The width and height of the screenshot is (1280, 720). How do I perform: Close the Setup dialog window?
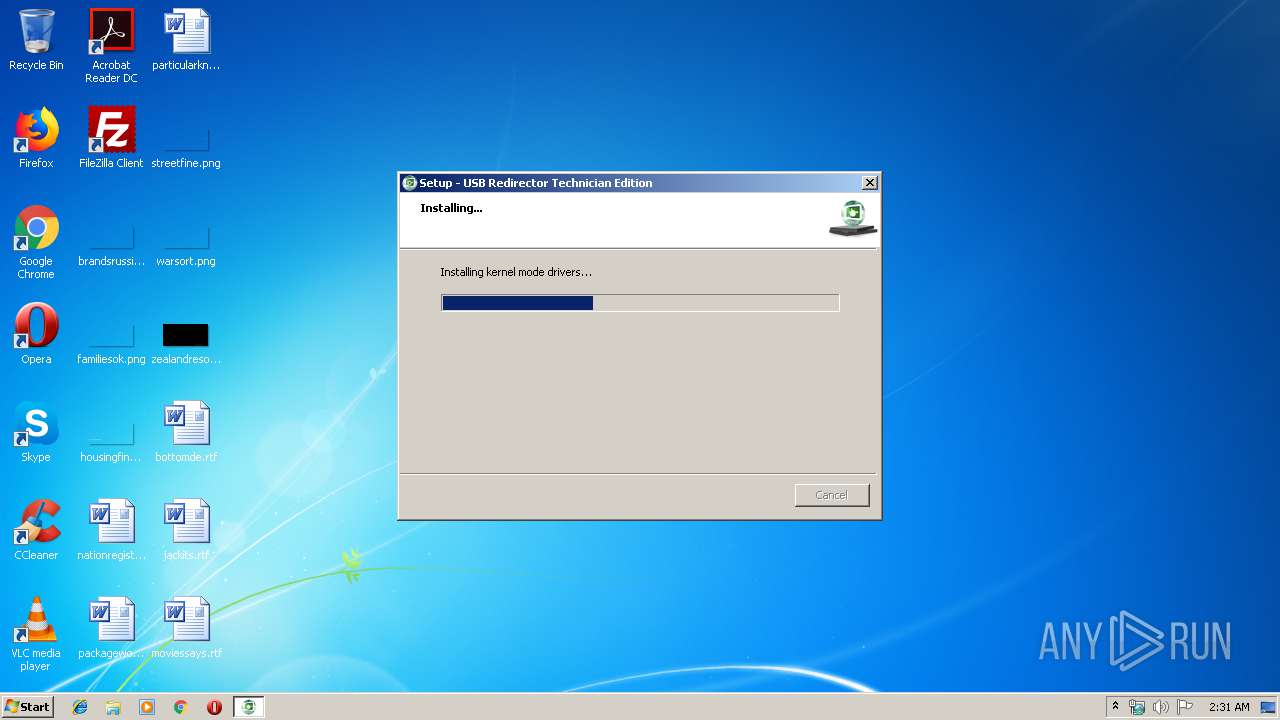870,183
